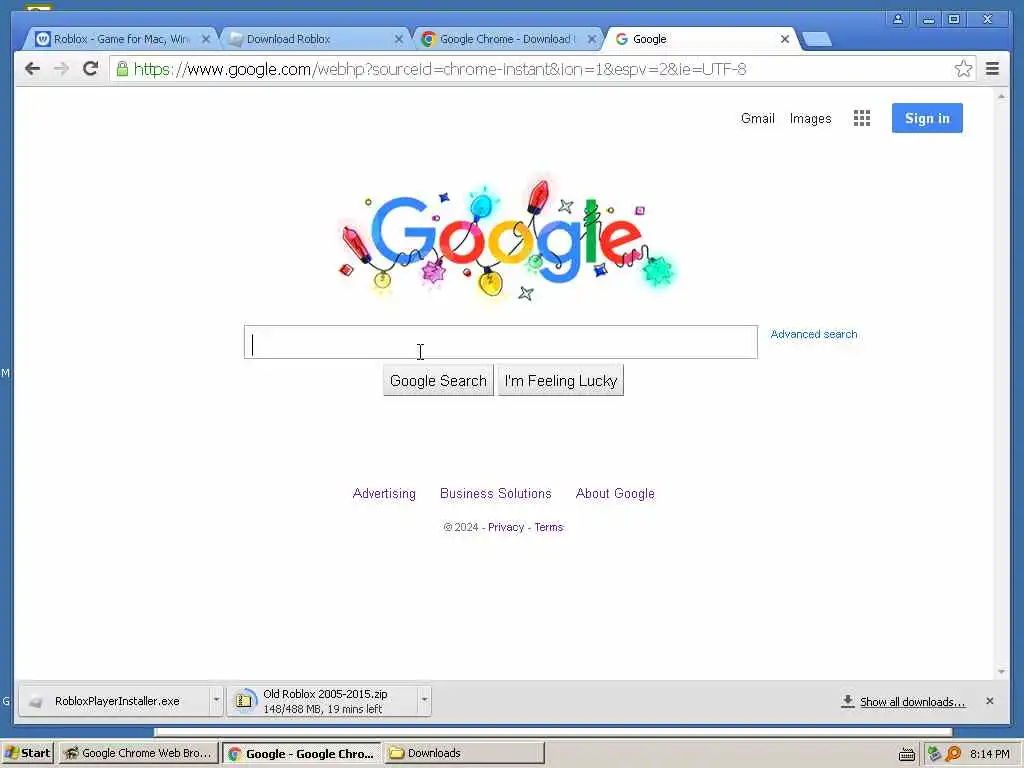Open the Chrome user profile button
Viewport: 1024px width, 768px height.
coord(898,19)
